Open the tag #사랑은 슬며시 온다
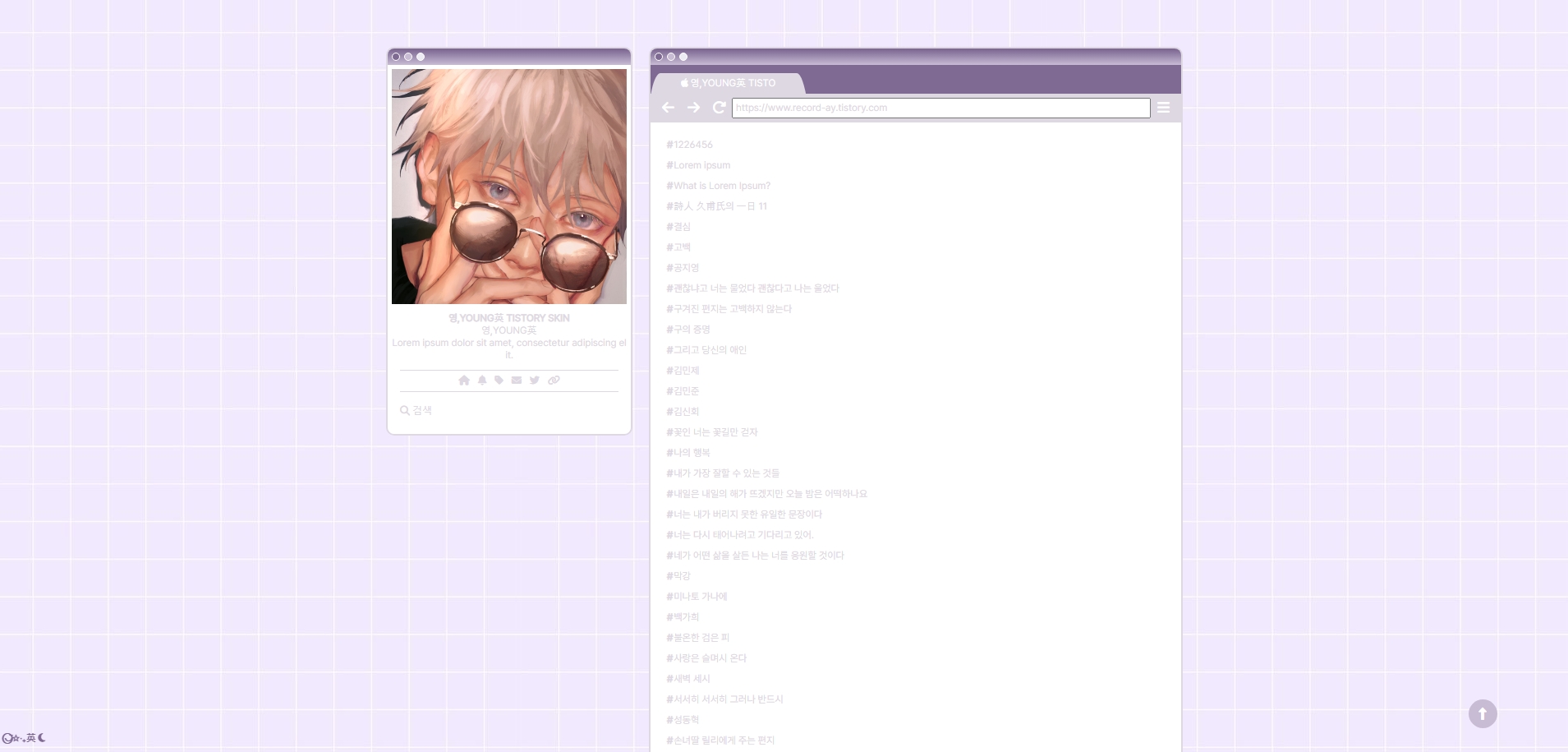The height and width of the screenshot is (752, 1568). tap(706, 658)
